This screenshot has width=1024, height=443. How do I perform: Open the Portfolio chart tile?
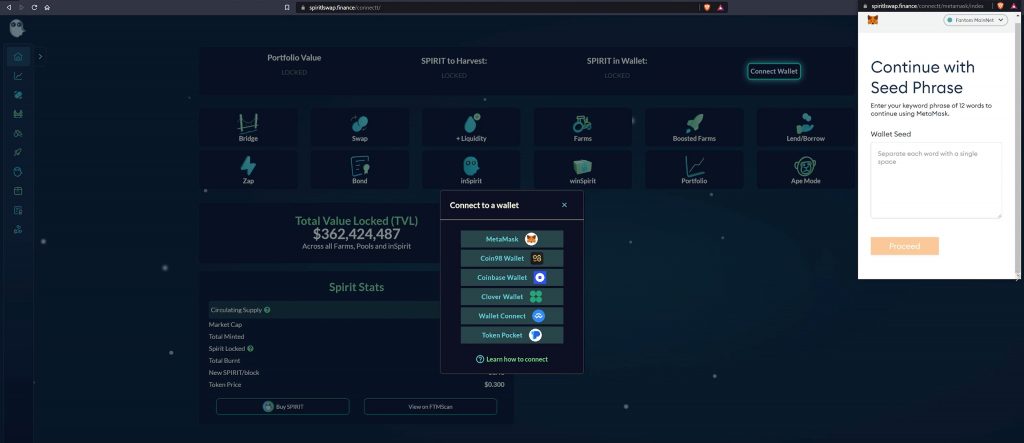click(x=694, y=169)
